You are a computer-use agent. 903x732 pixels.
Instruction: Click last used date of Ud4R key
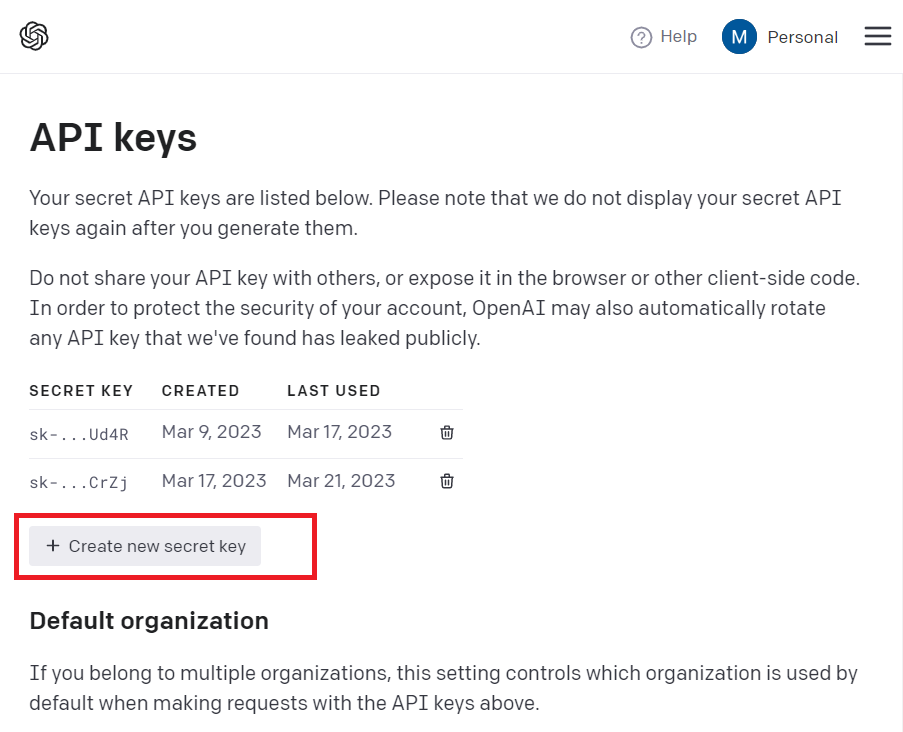(339, 432)
